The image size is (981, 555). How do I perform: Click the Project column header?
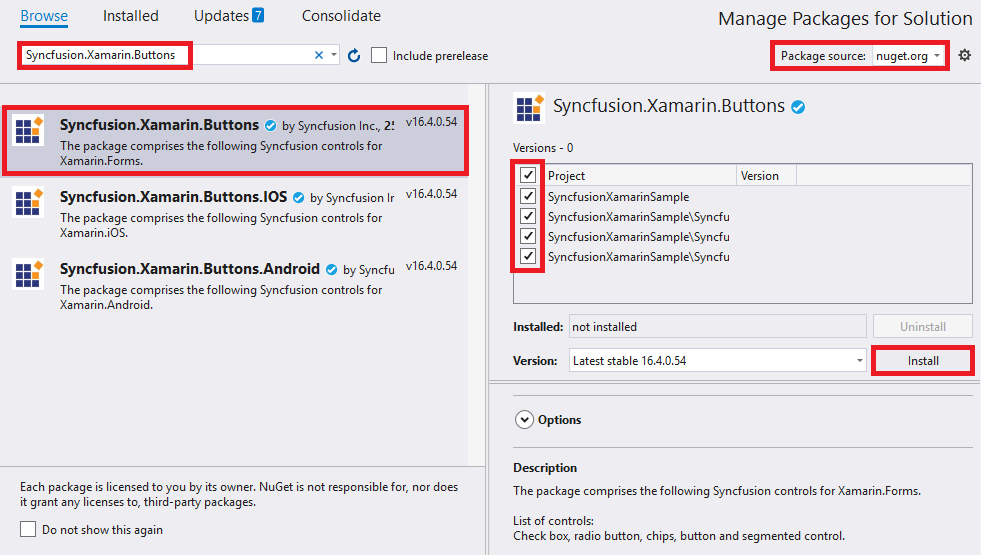[640, 176]
